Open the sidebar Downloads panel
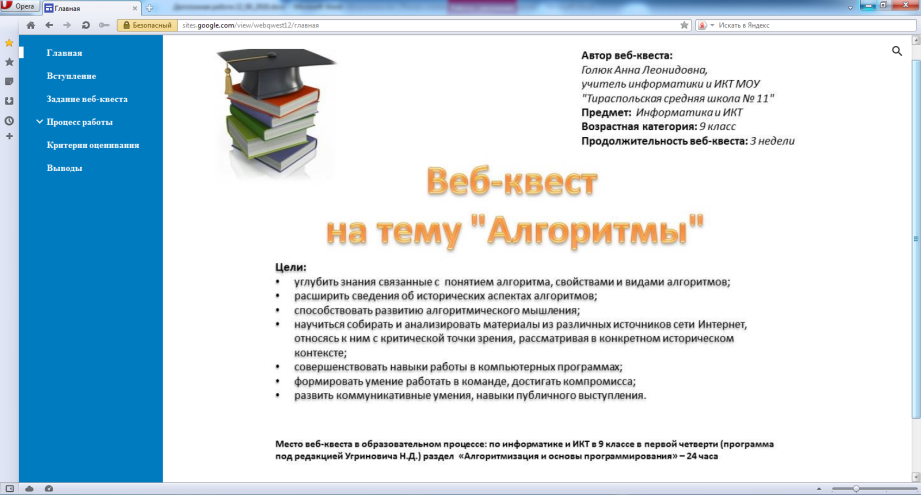Viewport: 921px width, 495px height. pyautogui.click(x=9, y=101)
